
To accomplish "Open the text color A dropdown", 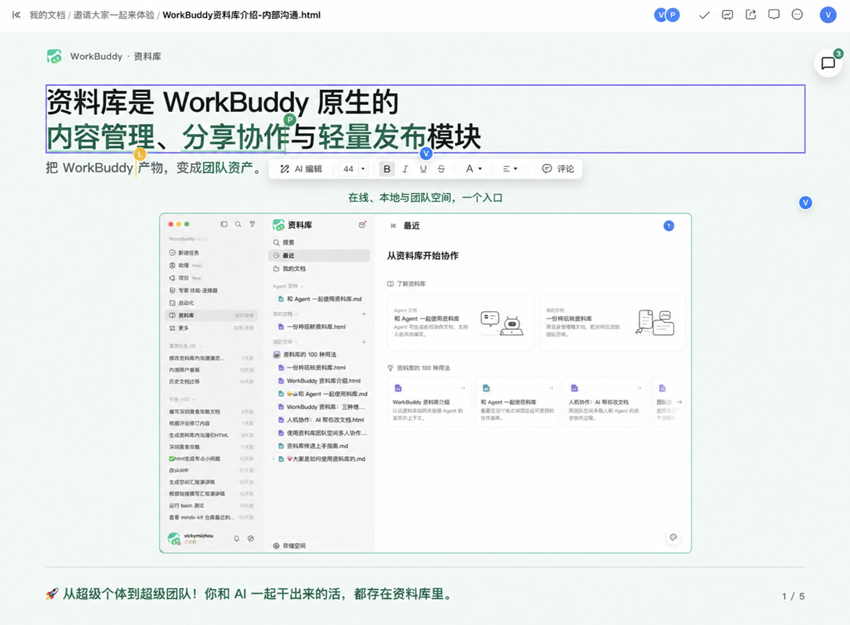I will [474, 169].
